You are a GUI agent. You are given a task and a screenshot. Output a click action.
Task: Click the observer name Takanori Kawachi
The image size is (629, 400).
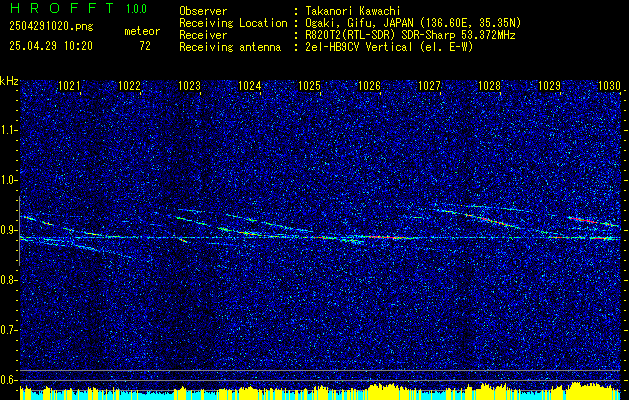pos(353,11)
